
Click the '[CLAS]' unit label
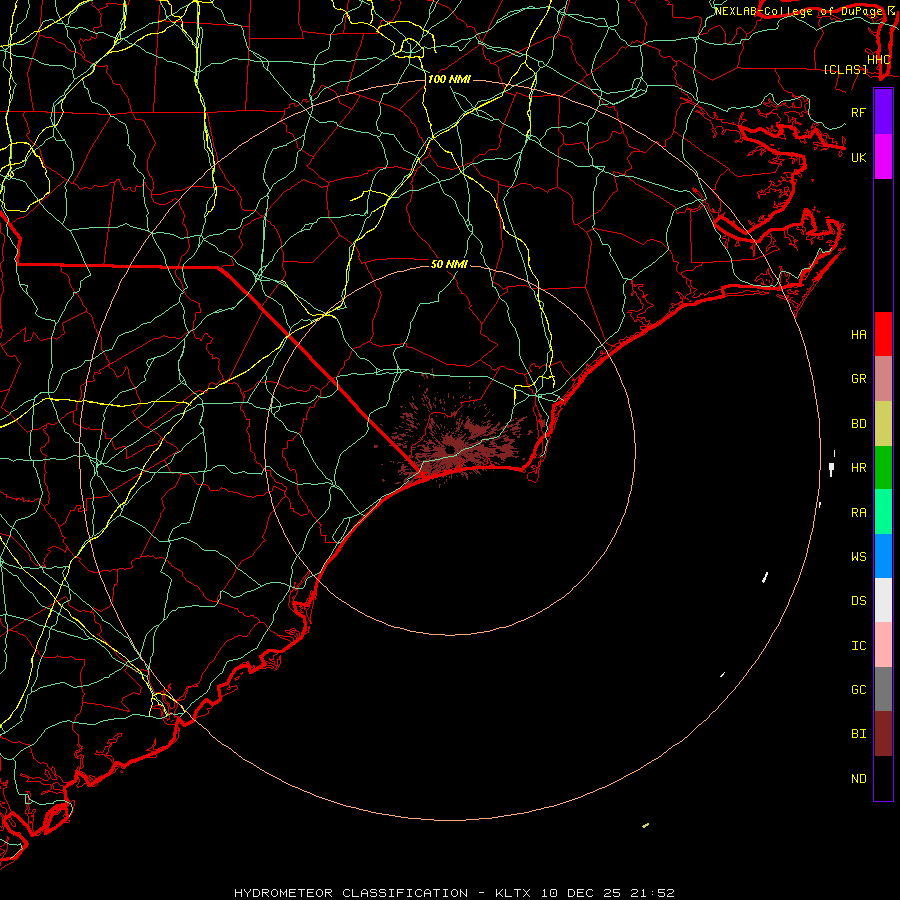[845, 70]
